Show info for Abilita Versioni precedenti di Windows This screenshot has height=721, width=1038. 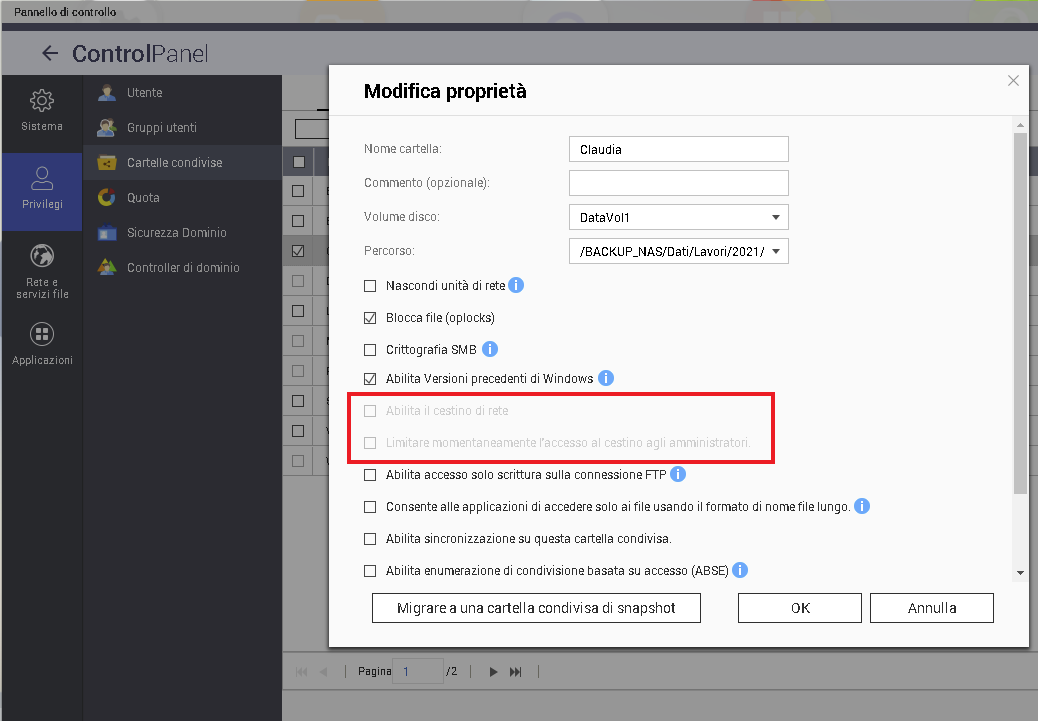(605, 379)
